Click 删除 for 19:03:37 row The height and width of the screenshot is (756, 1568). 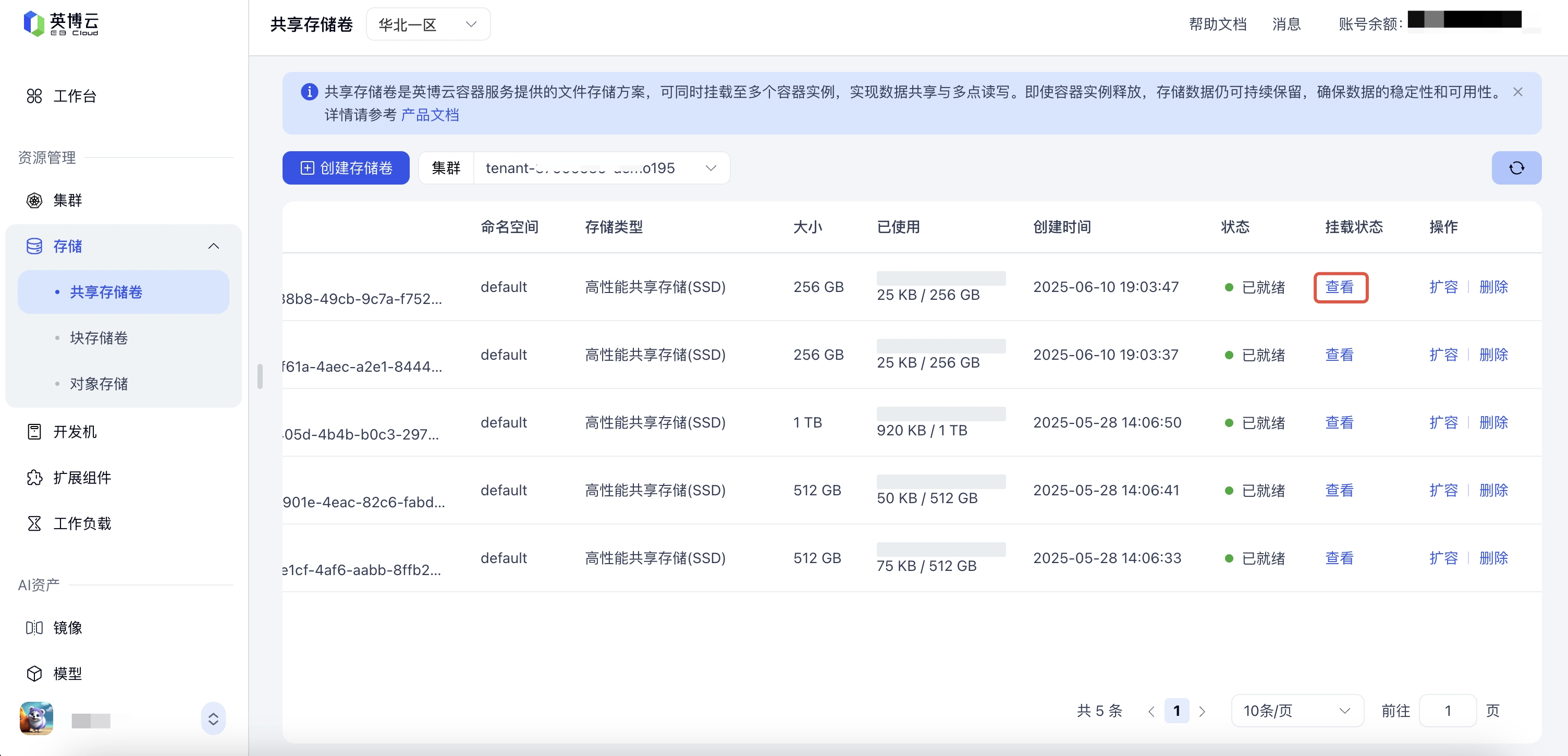[1494, 355]
